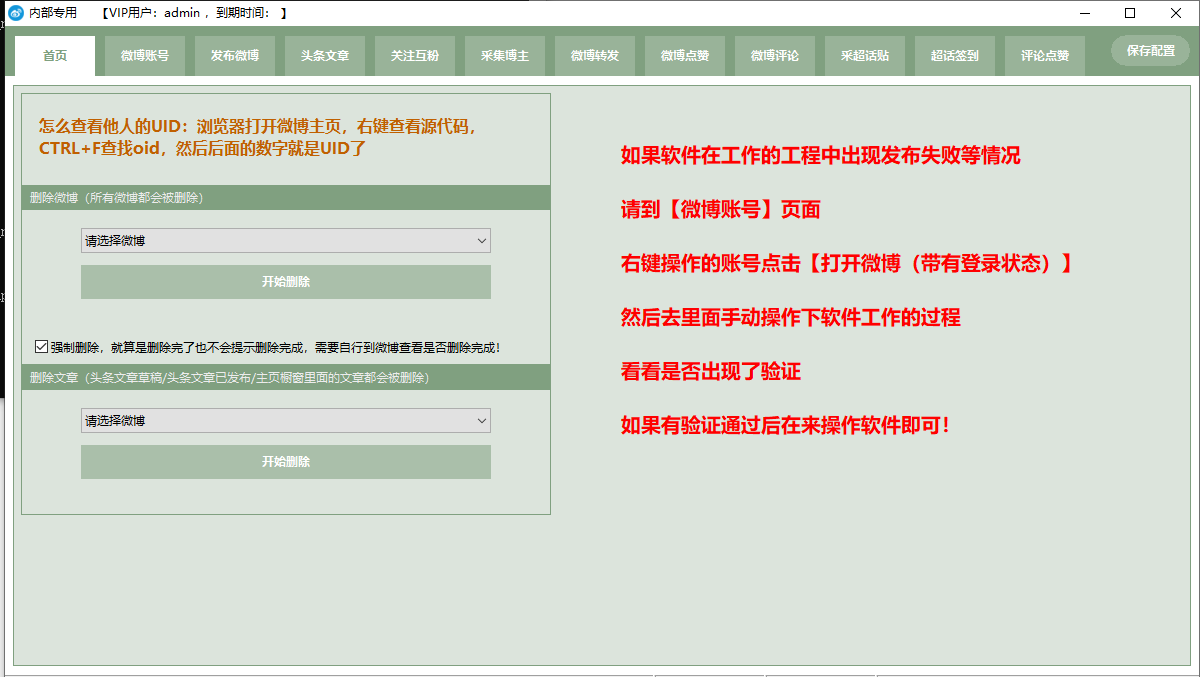Click the 保存配置 button
This screenshot has height=677, width=1200.
(1148, 49)
